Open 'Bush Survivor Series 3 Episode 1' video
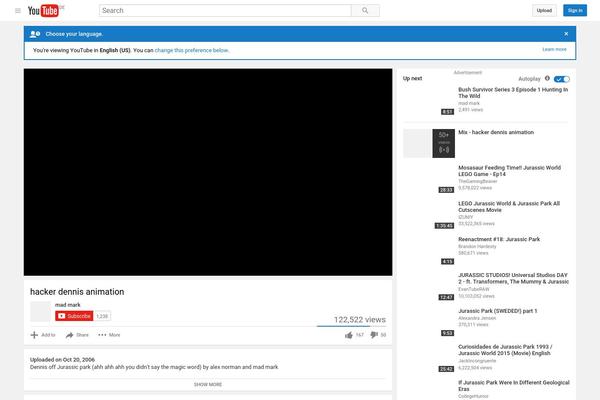This screenshot has height=400, width=600. coord(513,93)
